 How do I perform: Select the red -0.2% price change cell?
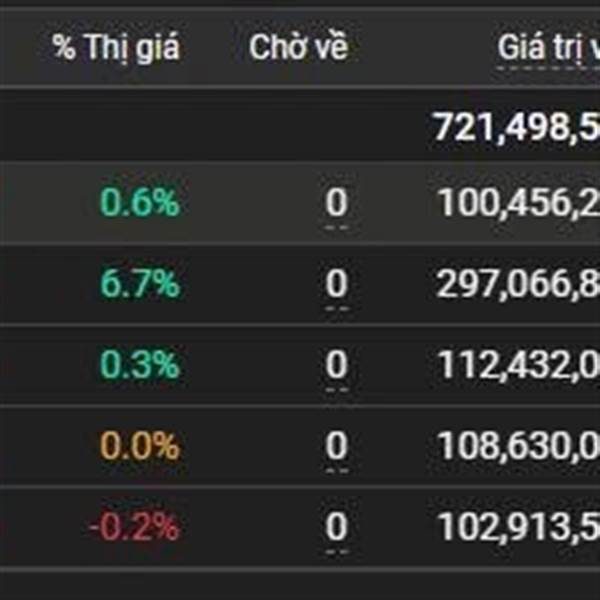click(x=134, y=527)
